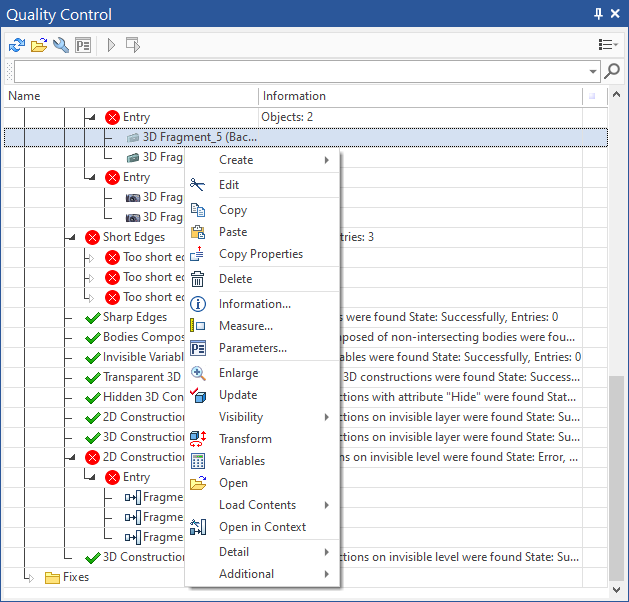Click the Name column header
Viewport: 629px width, 602px height.
[131, 96]
